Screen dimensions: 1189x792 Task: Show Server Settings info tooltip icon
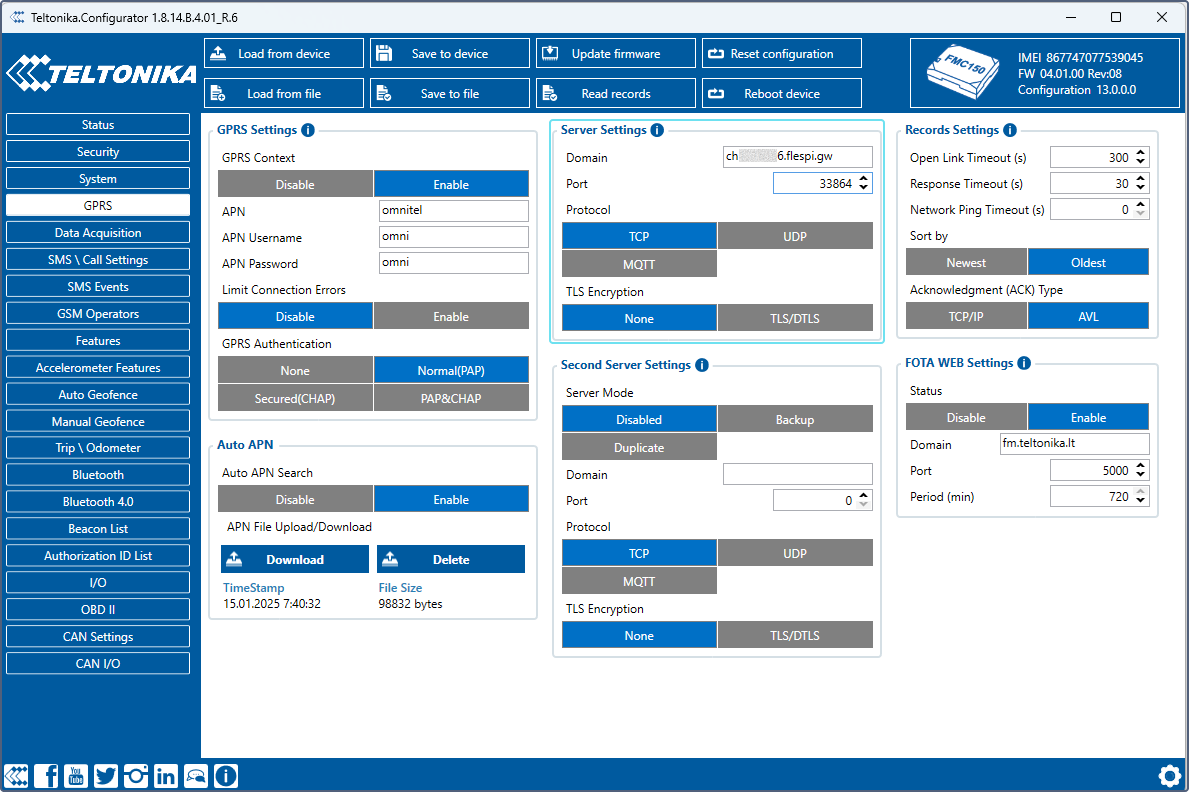[657, 130]
